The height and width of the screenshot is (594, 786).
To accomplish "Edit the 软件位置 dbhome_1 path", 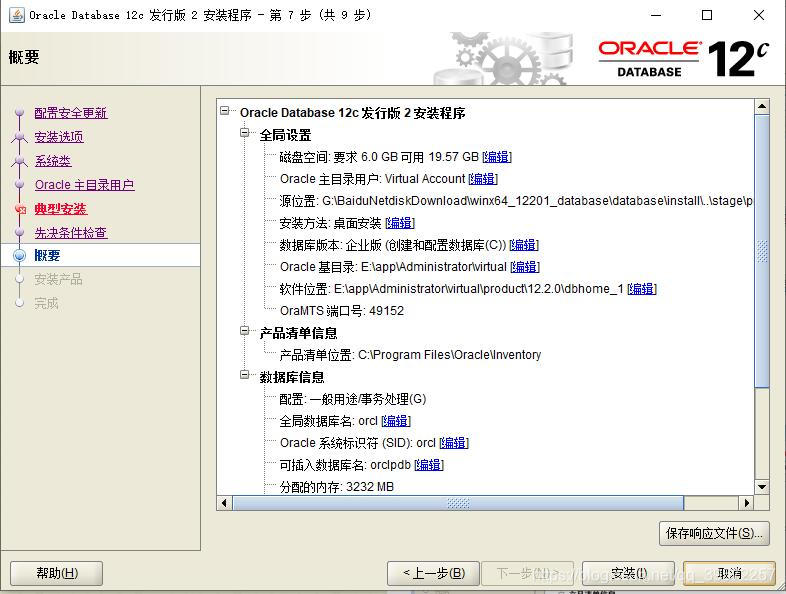I will coord(642,289).
